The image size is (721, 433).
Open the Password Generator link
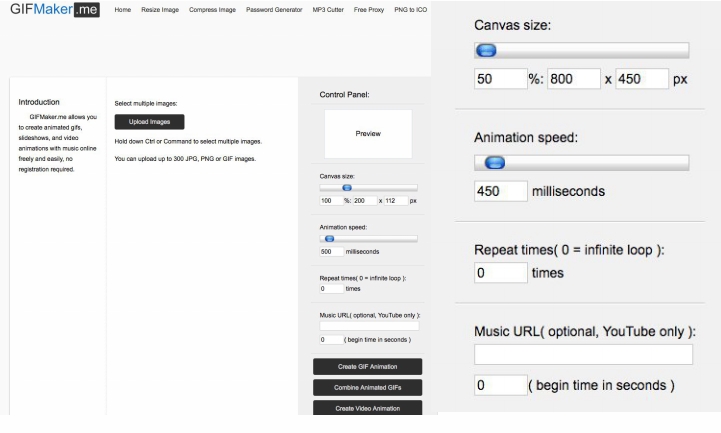pos(273,10)
